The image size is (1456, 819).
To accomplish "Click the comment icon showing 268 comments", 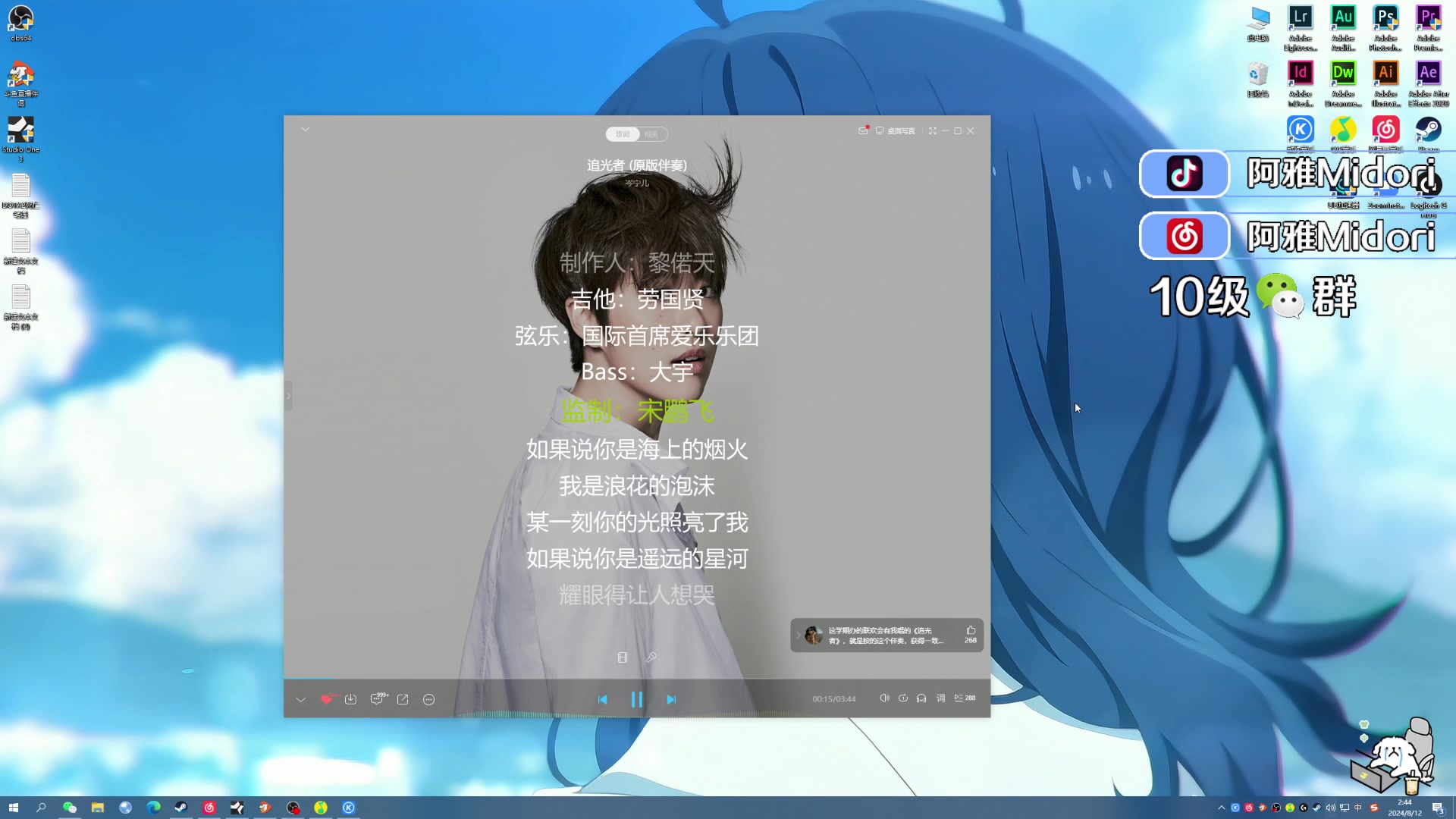I will (970, 634).
